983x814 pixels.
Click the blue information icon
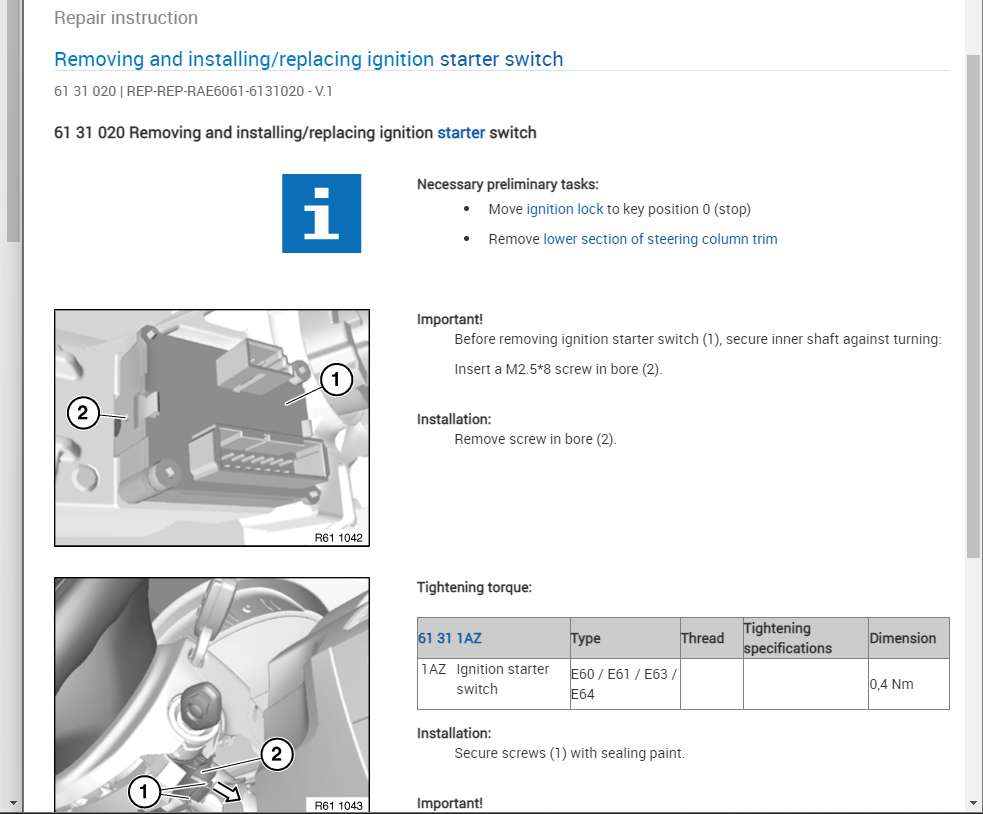click(321, 213)
